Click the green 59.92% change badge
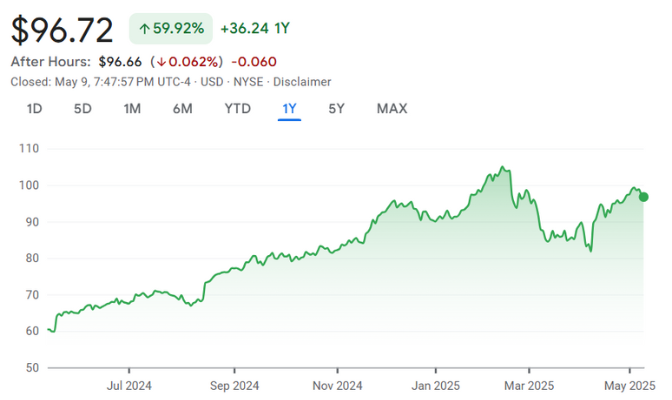The width and height of the screenshot is (672, 400). (x=171, y=29)
